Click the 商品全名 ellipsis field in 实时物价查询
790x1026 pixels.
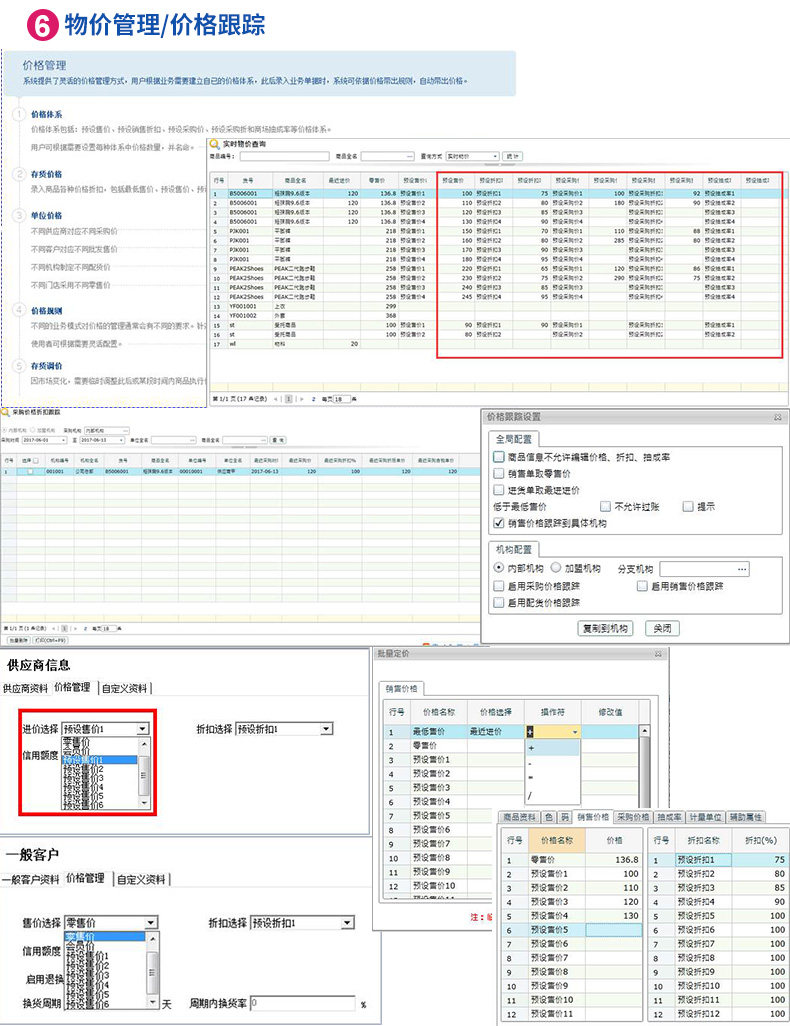point(387,156)
